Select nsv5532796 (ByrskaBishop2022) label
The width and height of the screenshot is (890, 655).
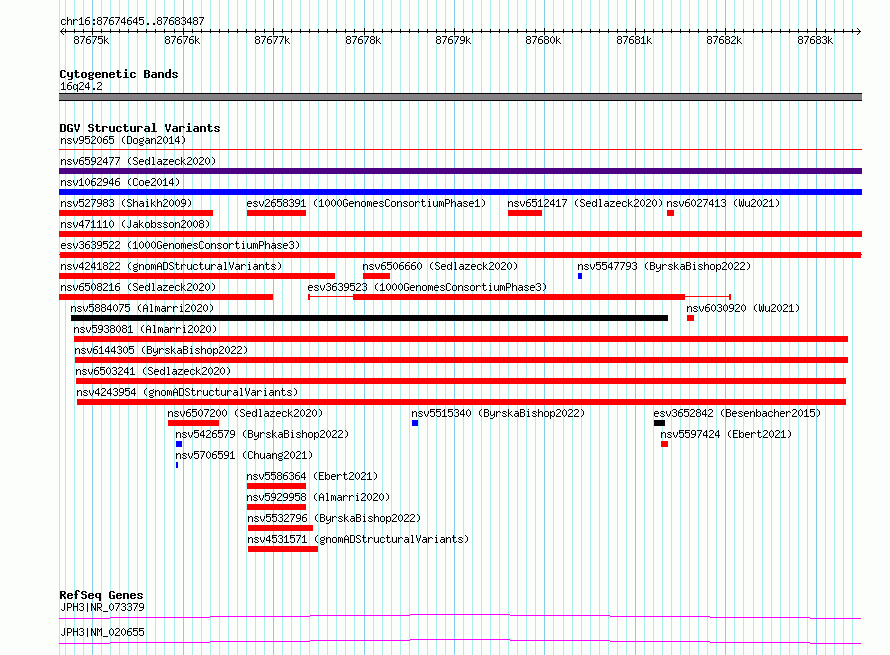pyautogui.click(x=334, y=518)
